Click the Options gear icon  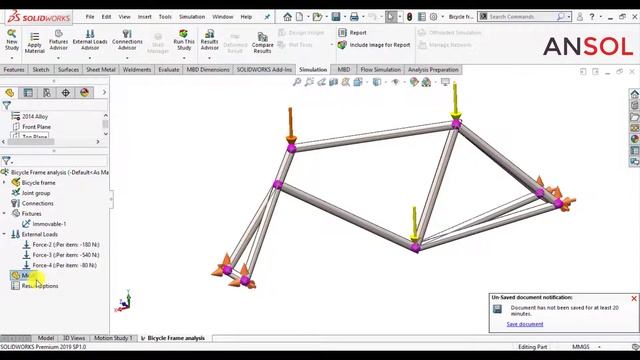[x=433, y=17]
